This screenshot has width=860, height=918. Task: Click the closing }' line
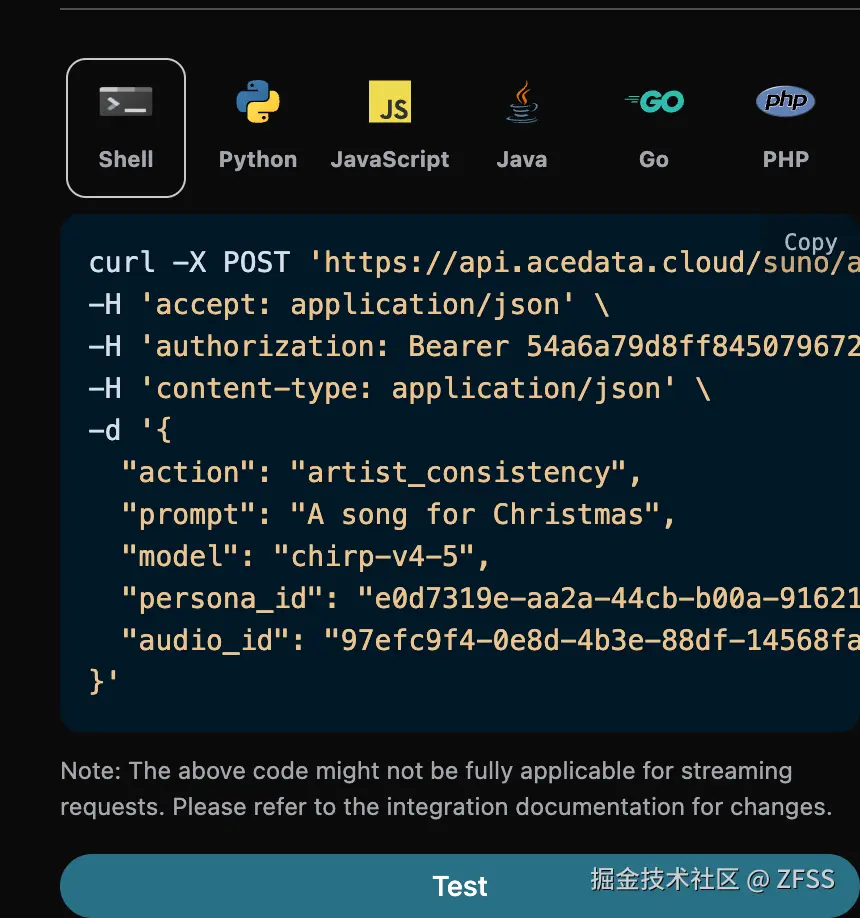(x=104, y=681)
